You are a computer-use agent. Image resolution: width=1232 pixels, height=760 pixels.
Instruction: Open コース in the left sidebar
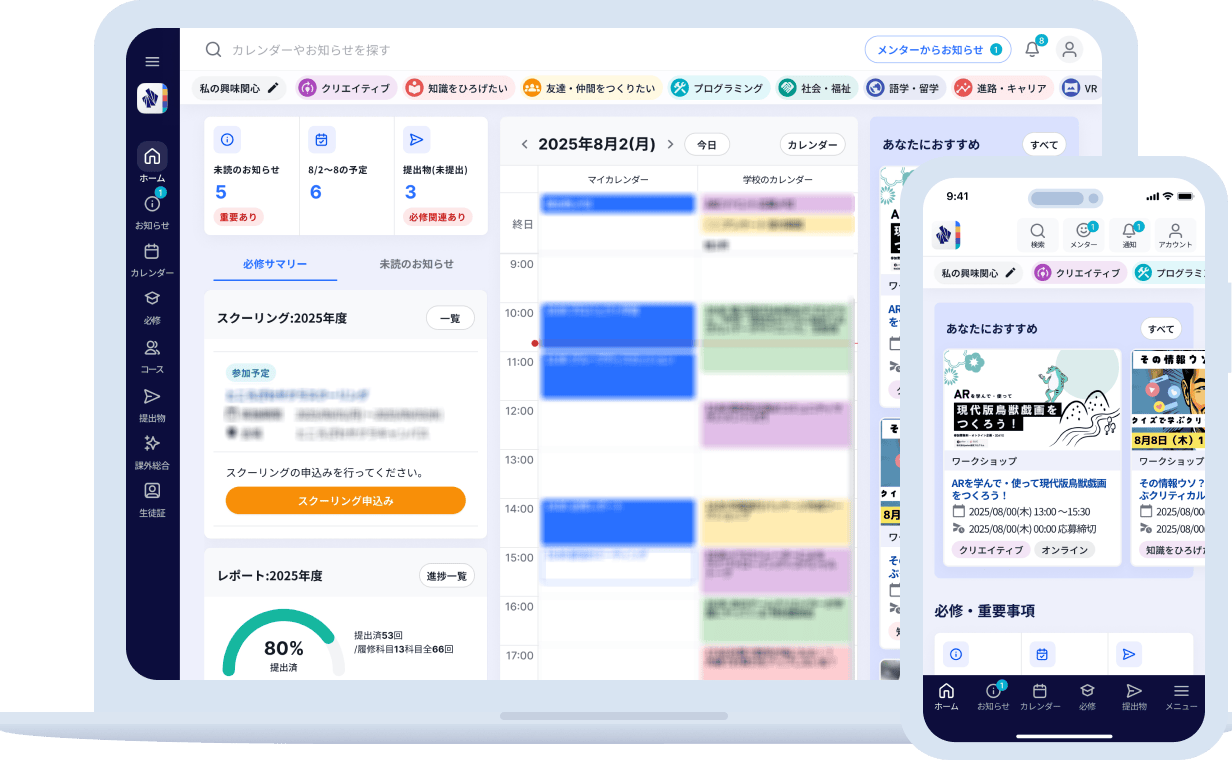(x=152, y=356)
